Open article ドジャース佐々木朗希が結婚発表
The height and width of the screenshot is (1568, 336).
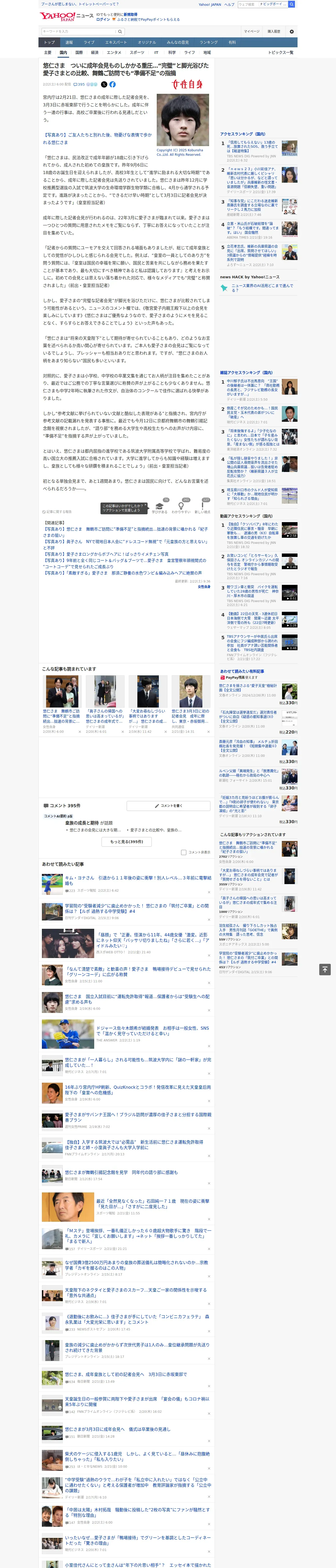tap(153, 1030)
